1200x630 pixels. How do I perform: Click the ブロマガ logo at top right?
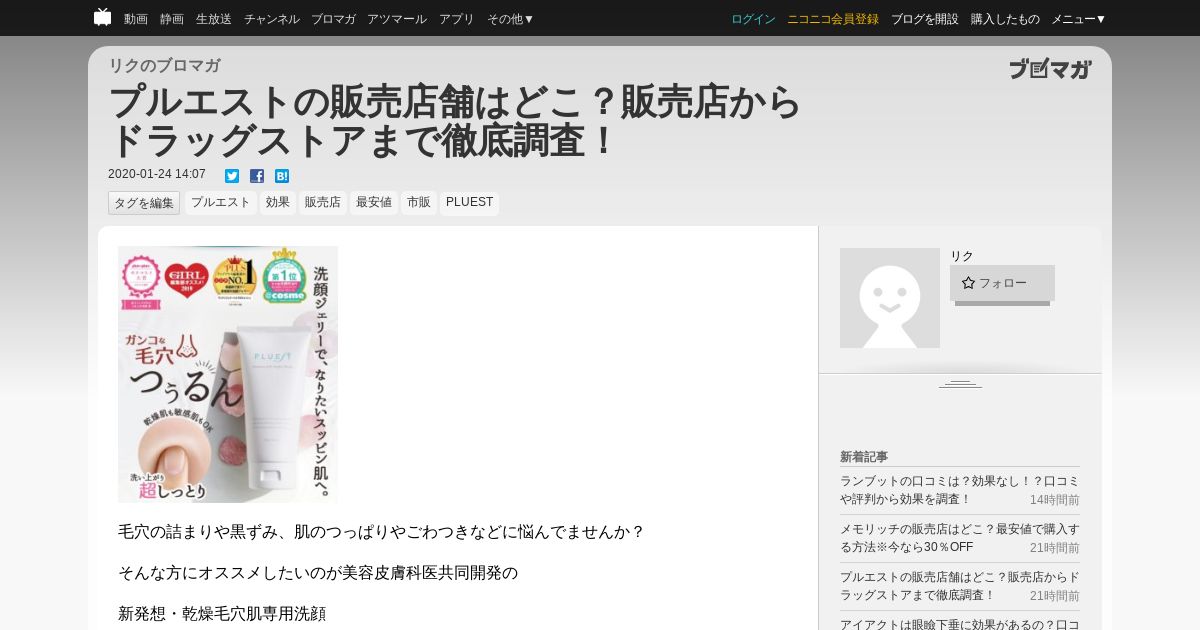coord(1050,69)
